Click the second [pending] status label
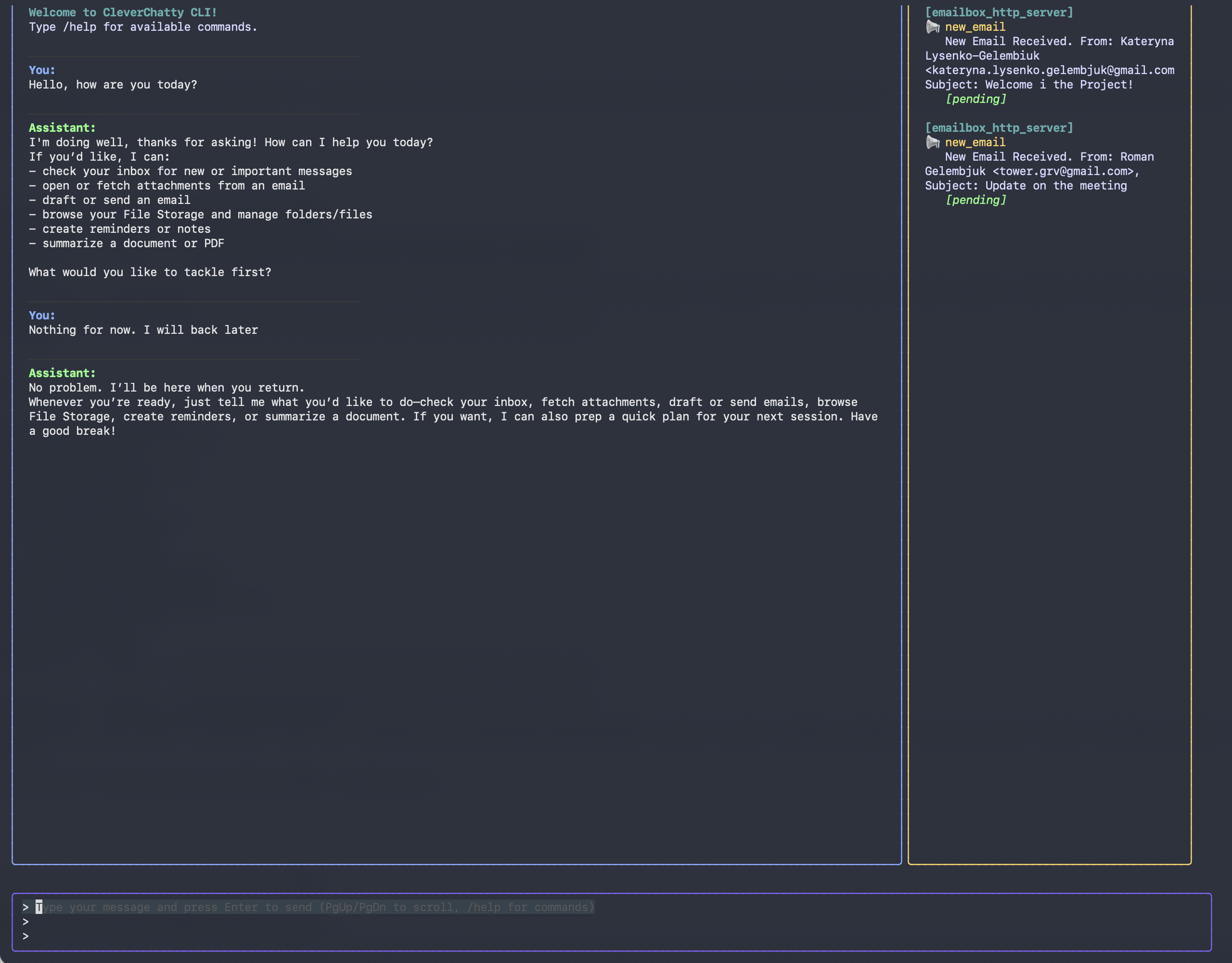 tap(975, 200)
